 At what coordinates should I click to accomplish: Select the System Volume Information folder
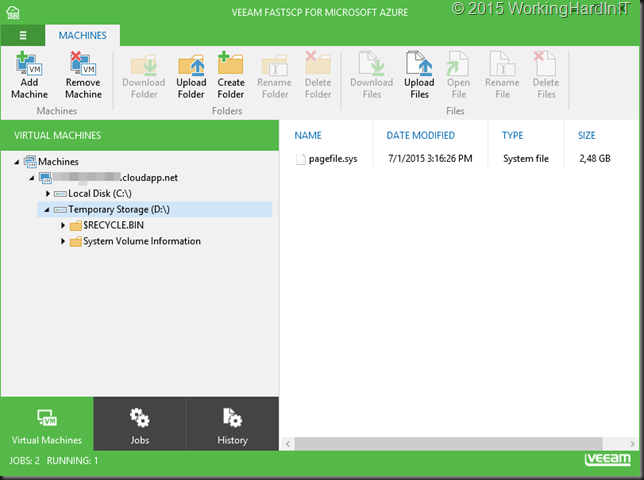142,241
